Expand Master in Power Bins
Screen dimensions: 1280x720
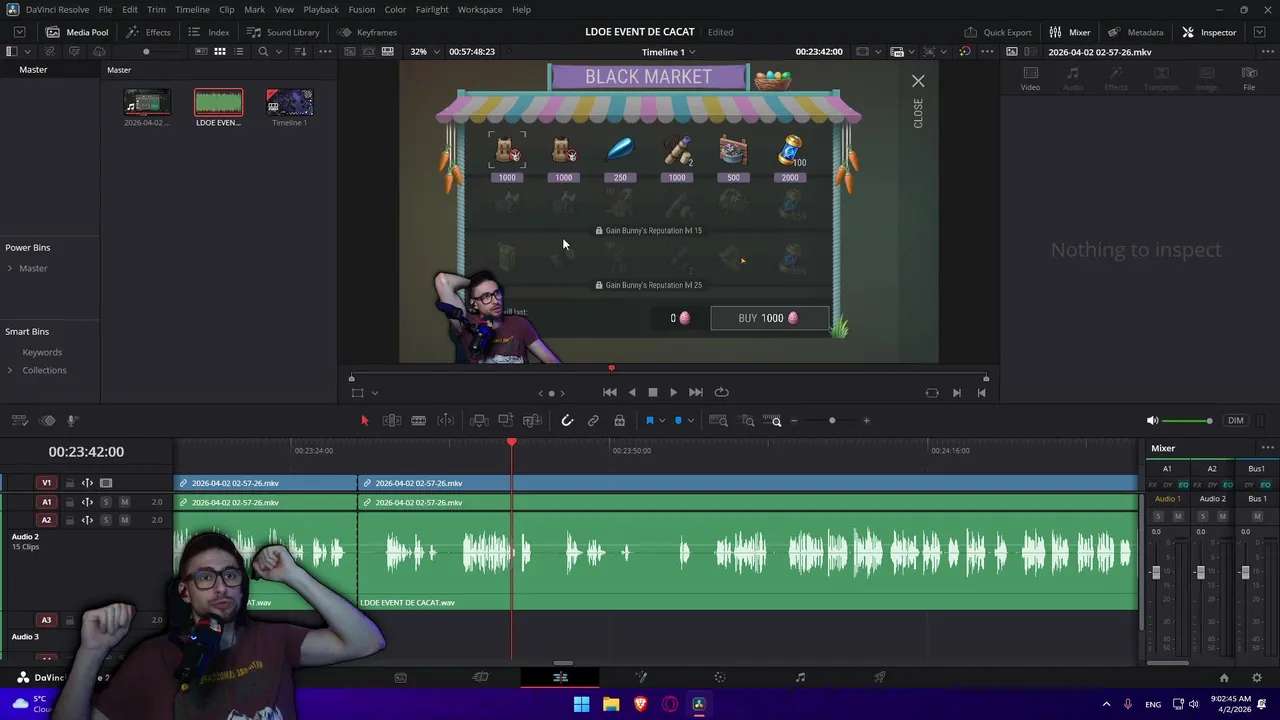[x=10, y=268]
